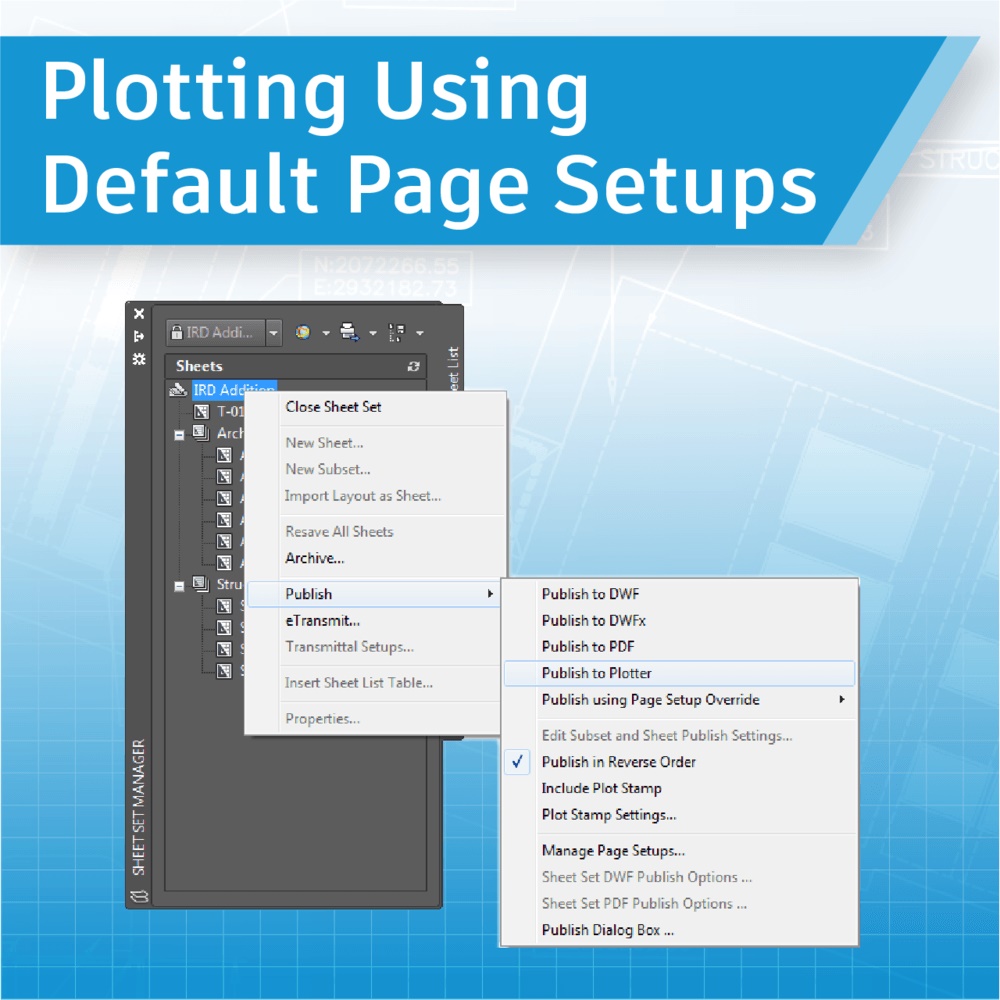Open dropdown arrow next to list icon
1000x1000 pixels.
pyautogui.click(x=420, y=333)
